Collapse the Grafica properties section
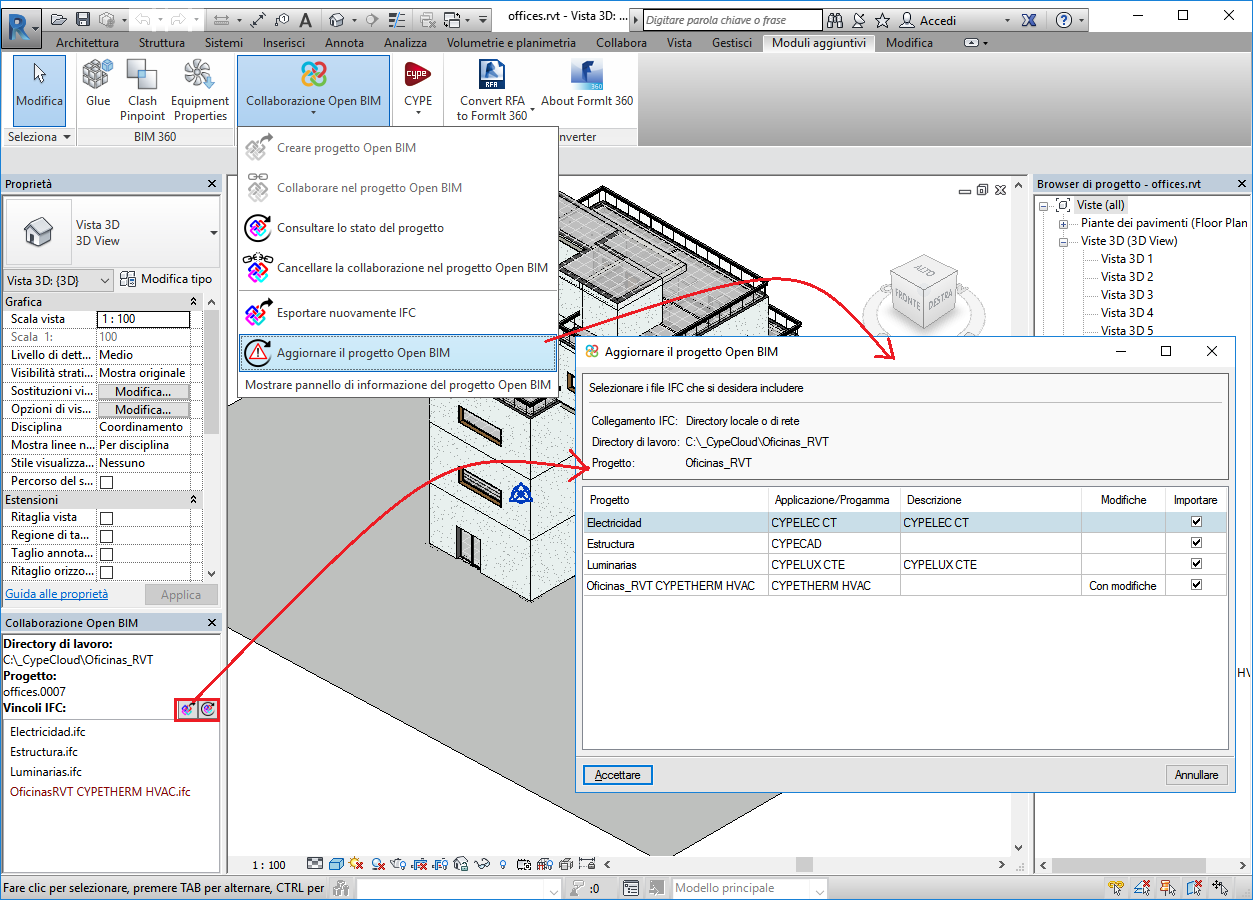This screenshot has height=900, width=1253. tap(193, 302)
